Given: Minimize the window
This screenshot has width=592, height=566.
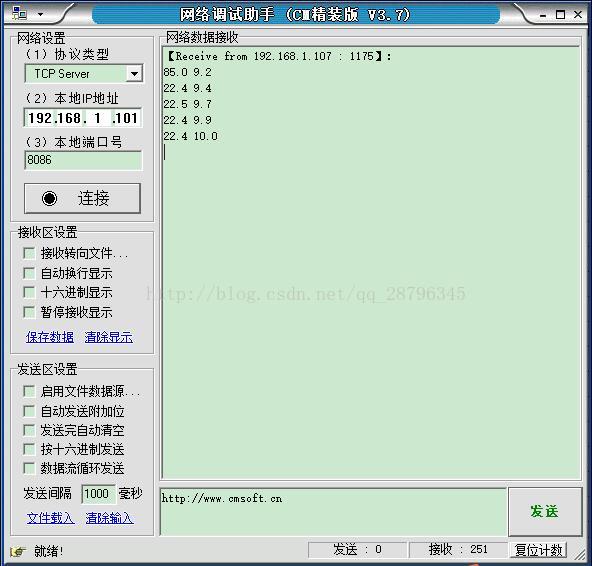Looking at the screenshot, I should click(x=543, y=15).
